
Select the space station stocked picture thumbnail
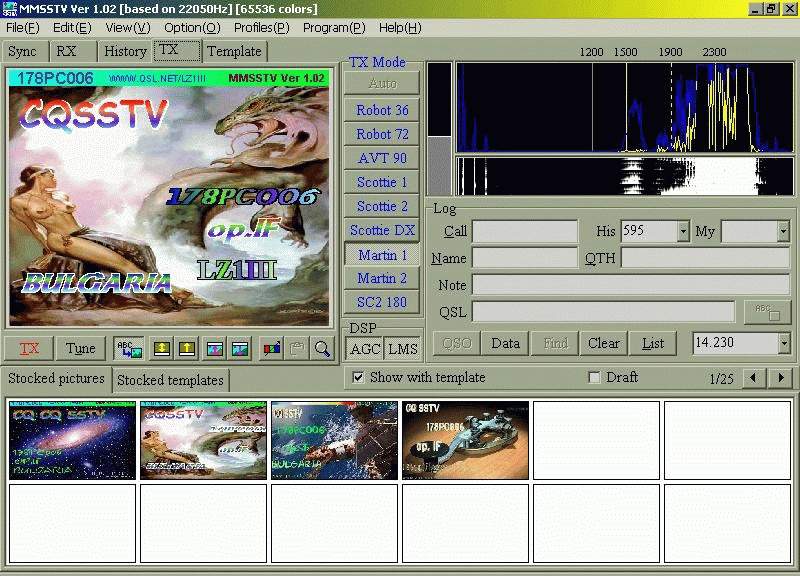tap(334, 440)
